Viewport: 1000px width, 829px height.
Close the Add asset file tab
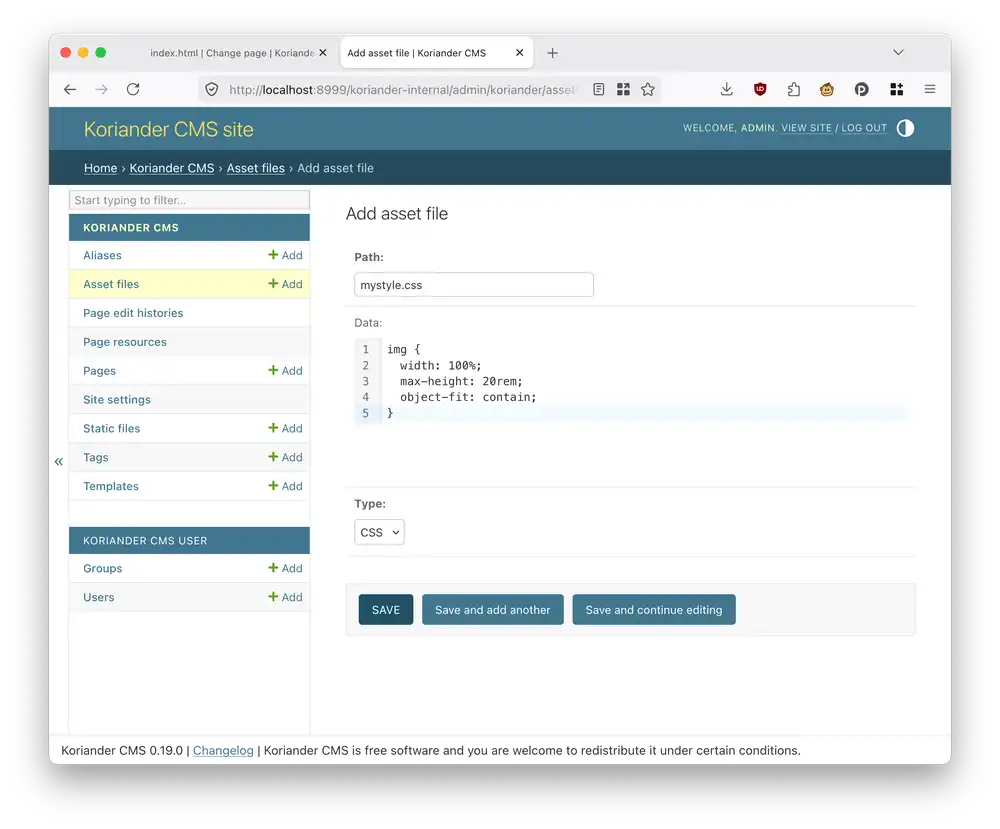coord(519,53)
